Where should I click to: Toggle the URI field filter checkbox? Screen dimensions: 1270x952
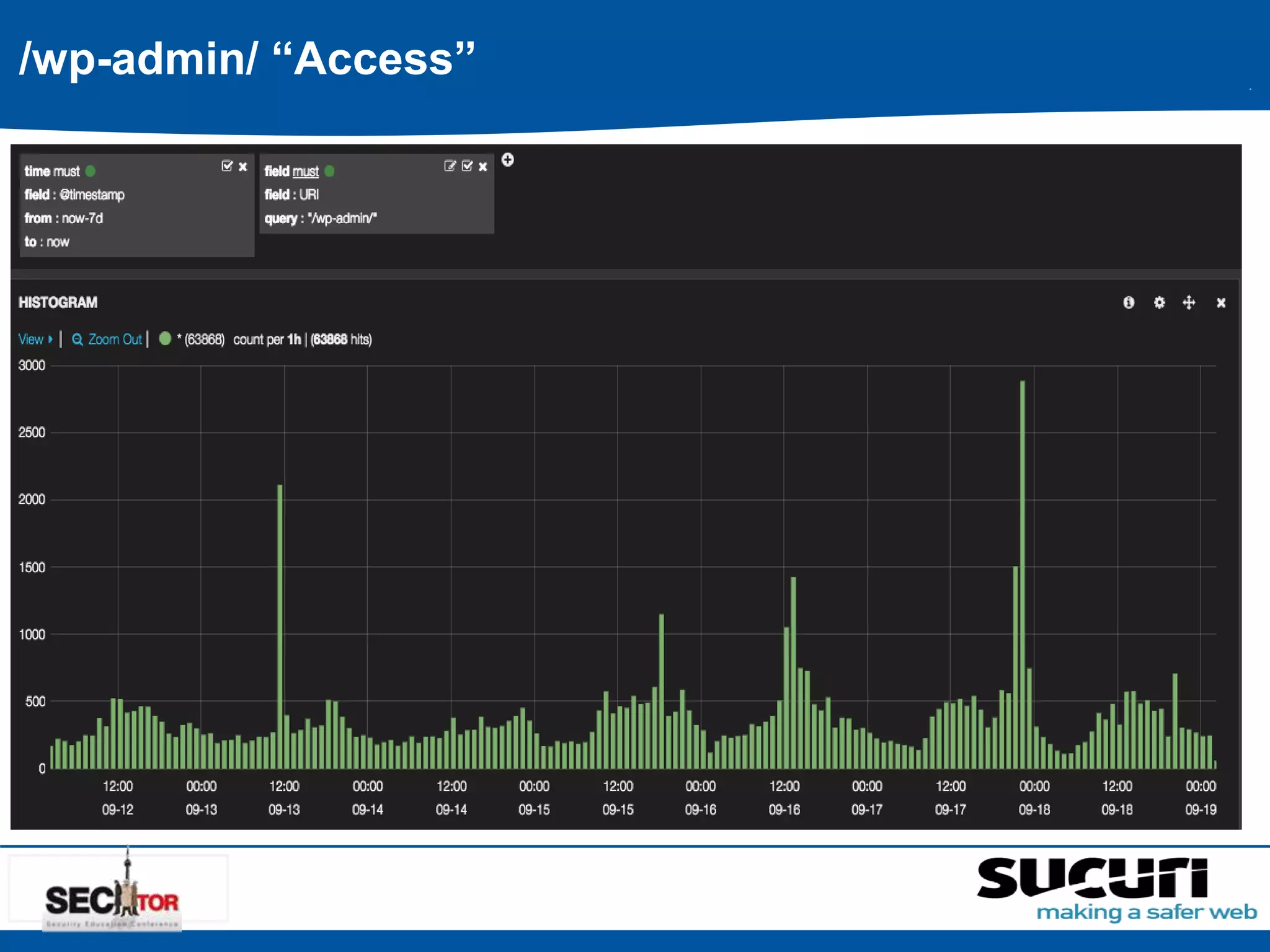[x=467, y=165]
